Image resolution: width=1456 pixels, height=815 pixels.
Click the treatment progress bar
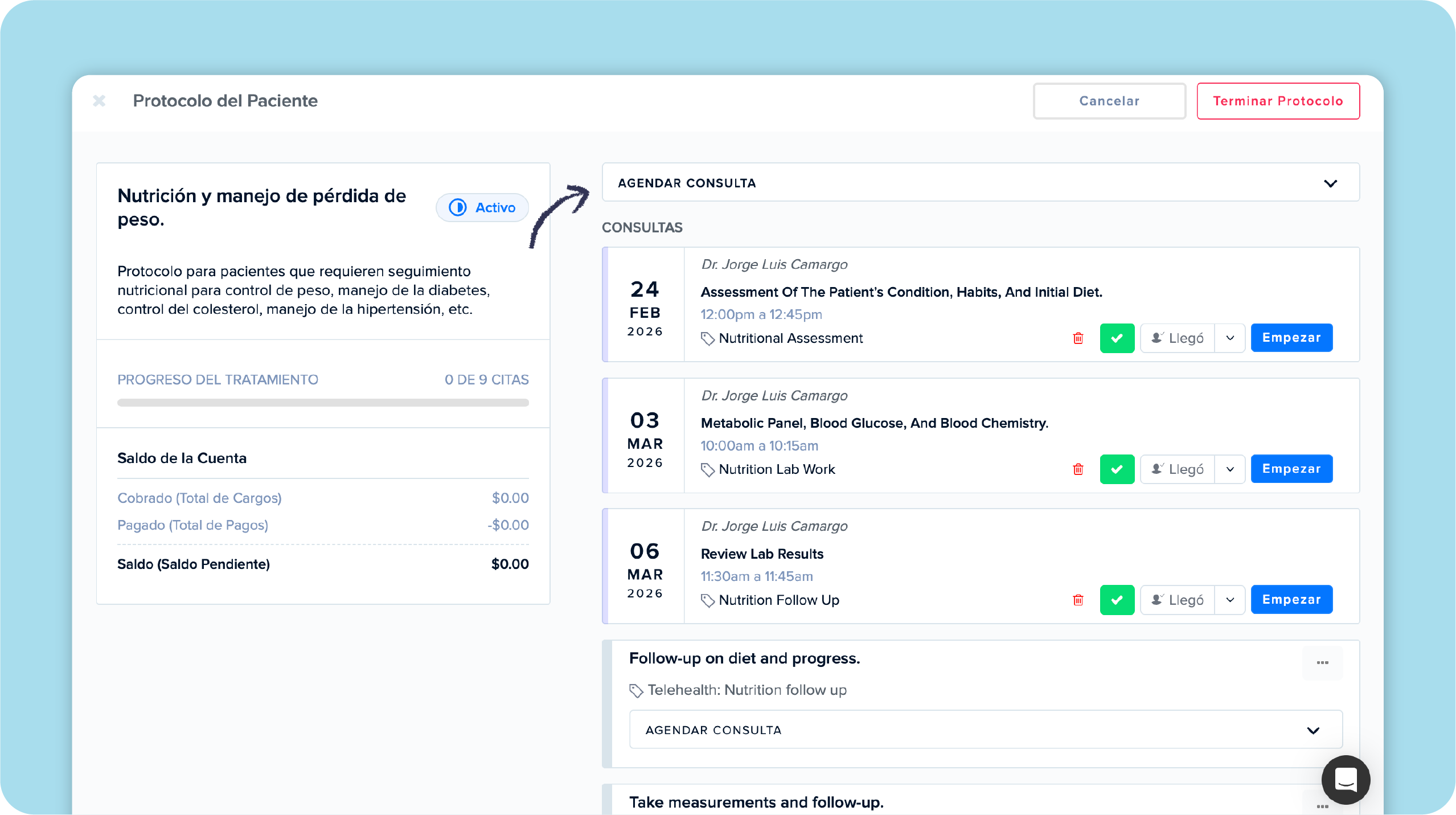[323, 403]
